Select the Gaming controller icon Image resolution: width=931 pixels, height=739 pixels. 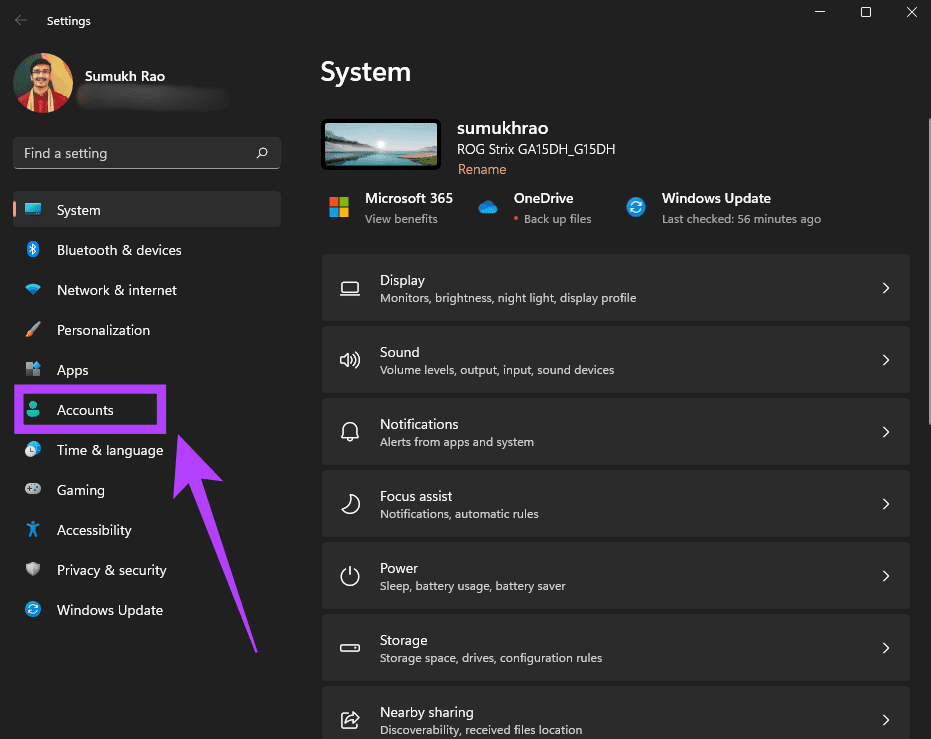click(x=33, y=490)
